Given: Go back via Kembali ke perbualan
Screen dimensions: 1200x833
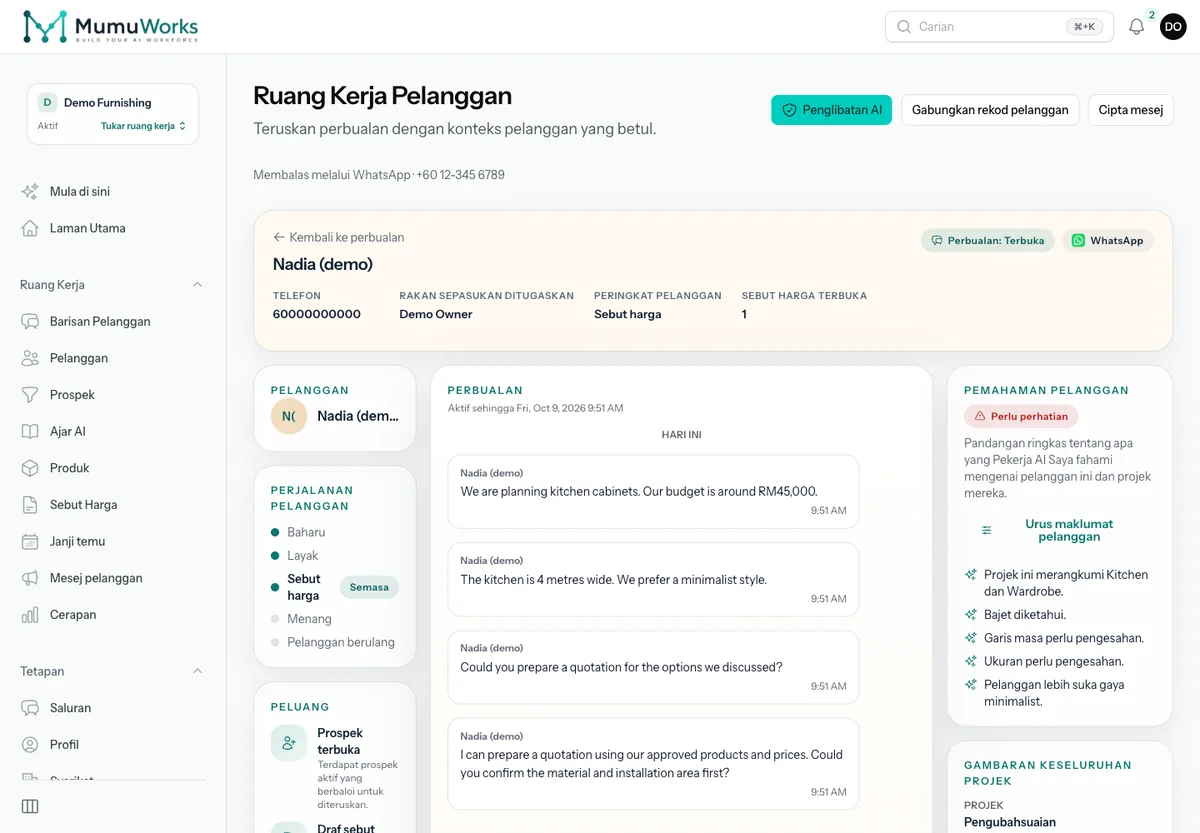Looking at the screenshot, I should (339, 238).
